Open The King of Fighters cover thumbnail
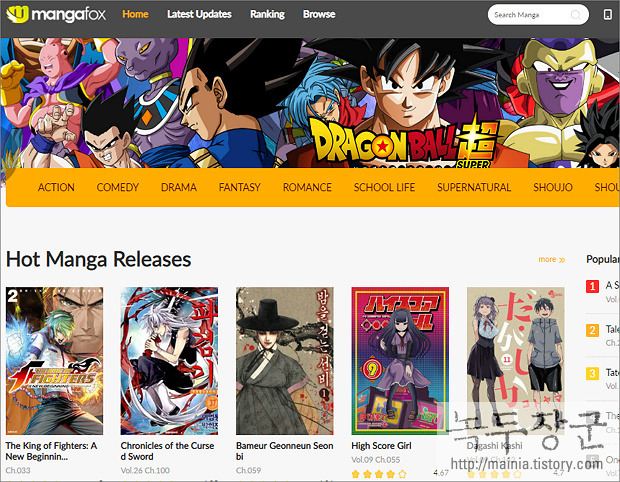This screenshot has height=482, width=620. coord(55,361)
